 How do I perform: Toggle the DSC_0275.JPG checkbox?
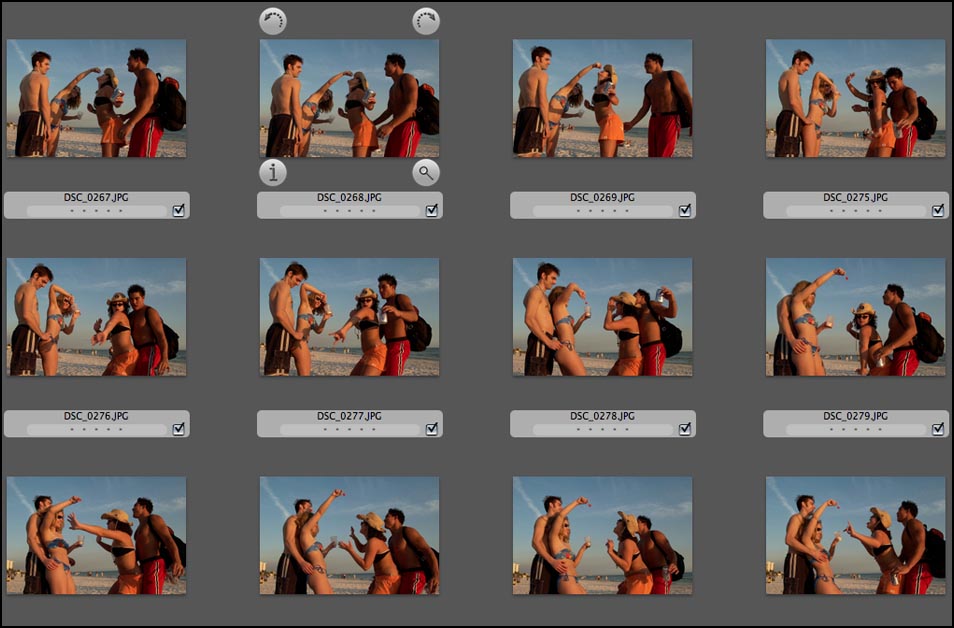click(938, 211)
